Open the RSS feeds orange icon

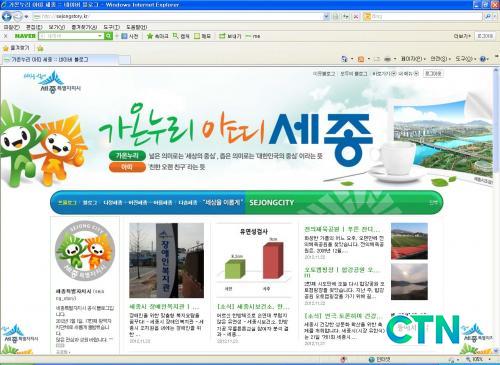(x=361, y=59)
